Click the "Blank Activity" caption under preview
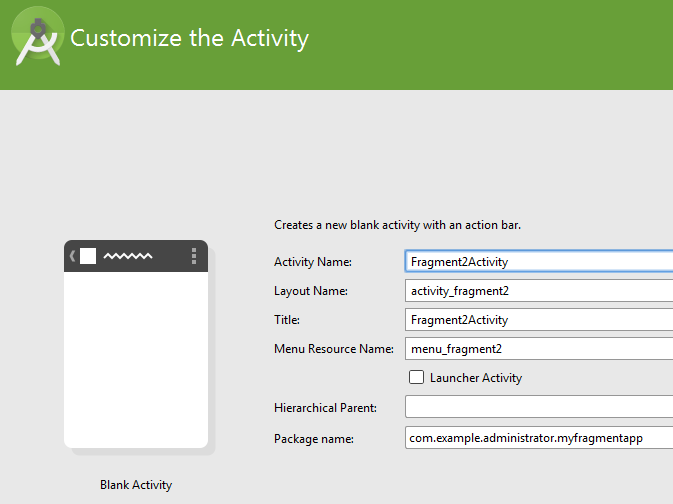This screenshot has width=673, height=504. 136,485
